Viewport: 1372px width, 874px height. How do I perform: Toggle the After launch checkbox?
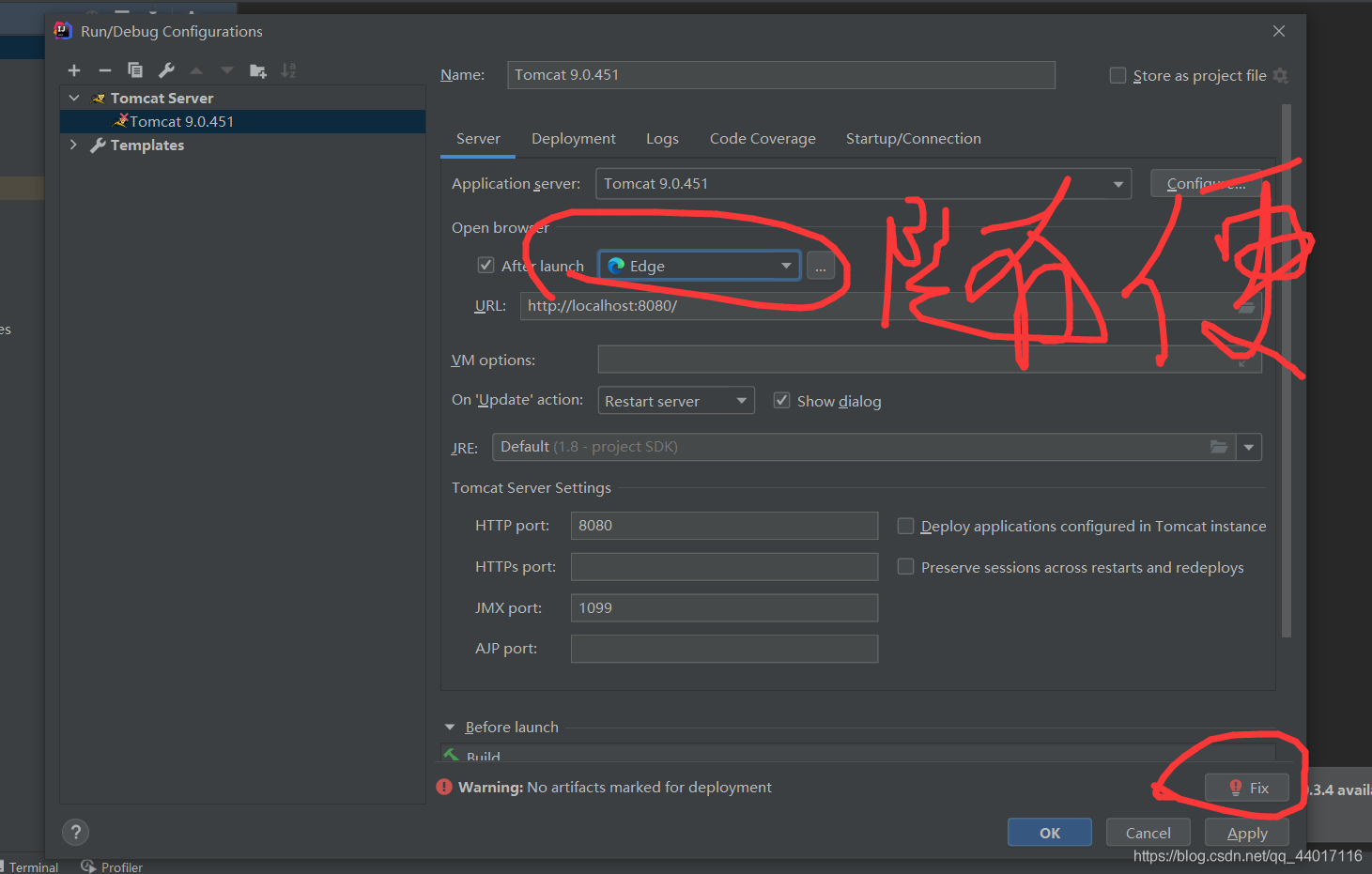pos(486,265)
